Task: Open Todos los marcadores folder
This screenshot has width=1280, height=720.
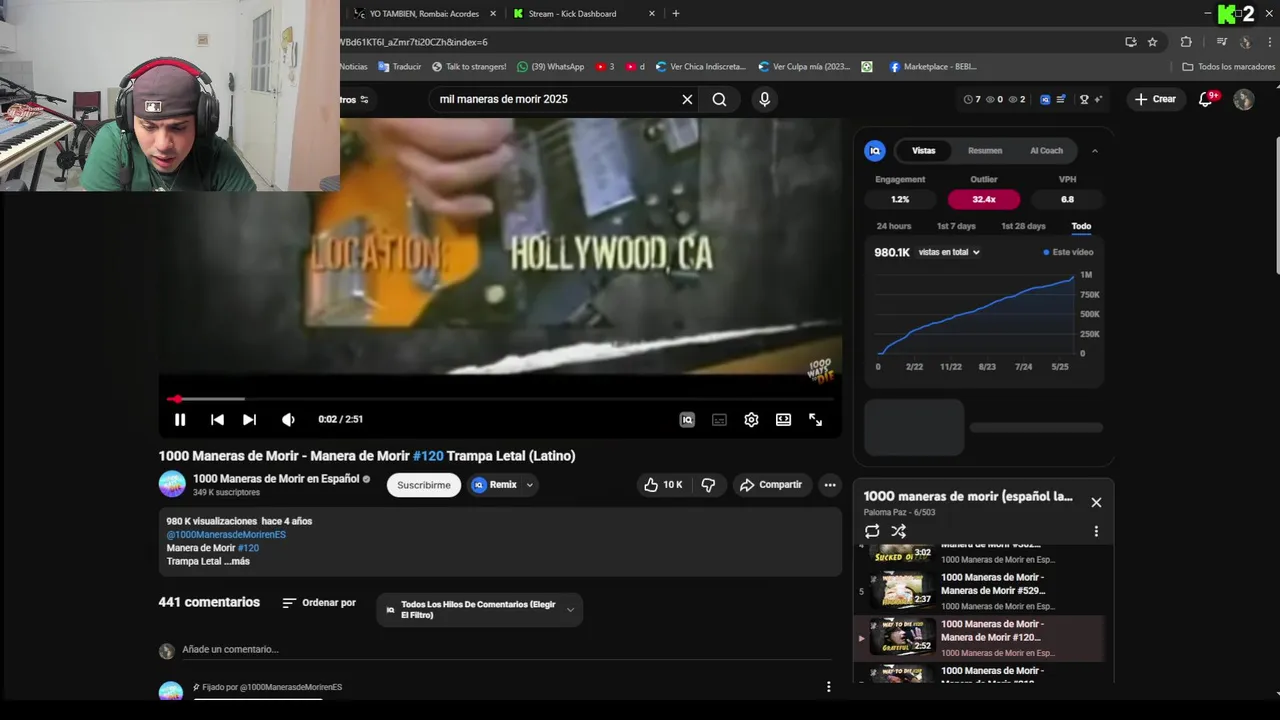Action: 1228,67
